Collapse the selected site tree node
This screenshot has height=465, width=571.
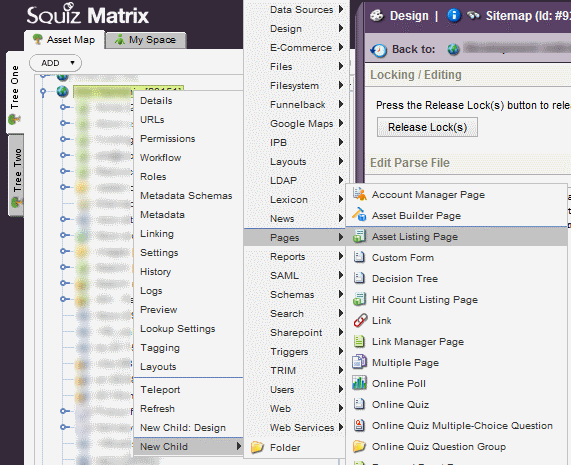point(43,91)
